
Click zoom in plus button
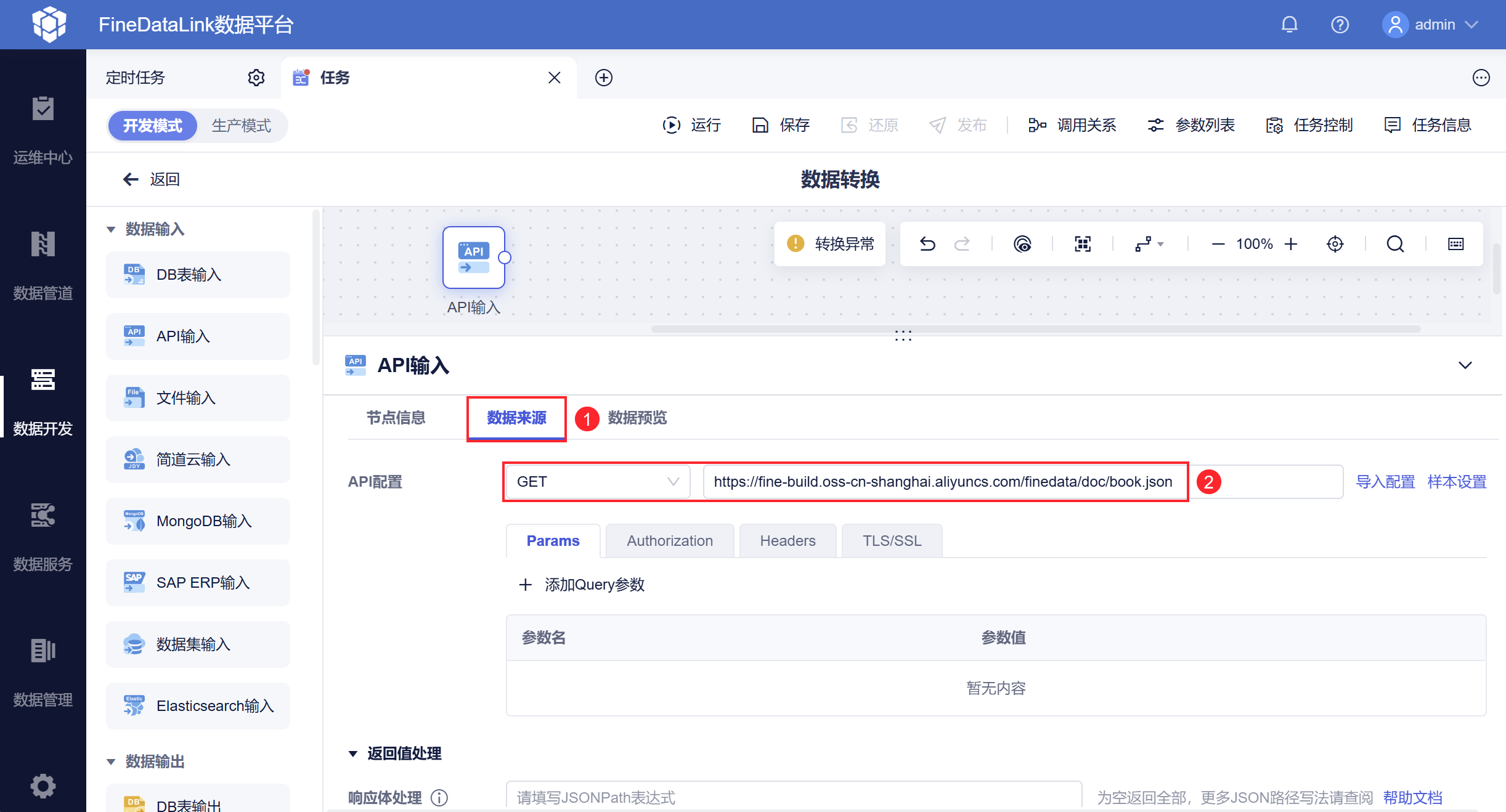(1291, 245)
